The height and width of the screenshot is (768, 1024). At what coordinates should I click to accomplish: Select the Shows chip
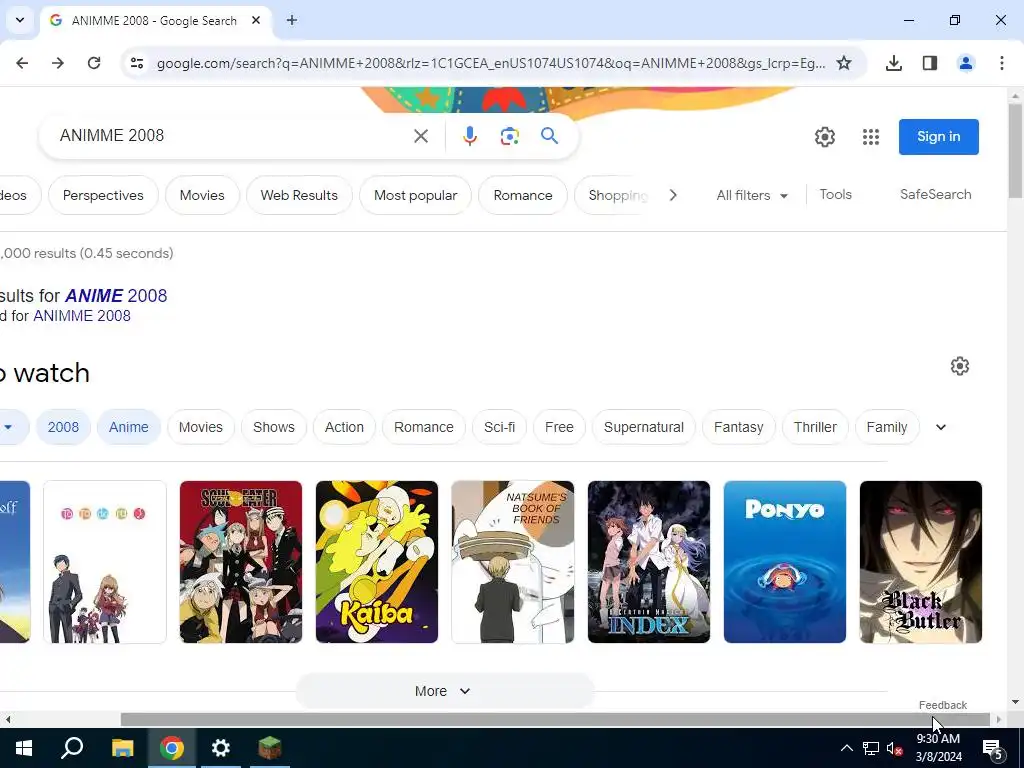click(274, 427)
